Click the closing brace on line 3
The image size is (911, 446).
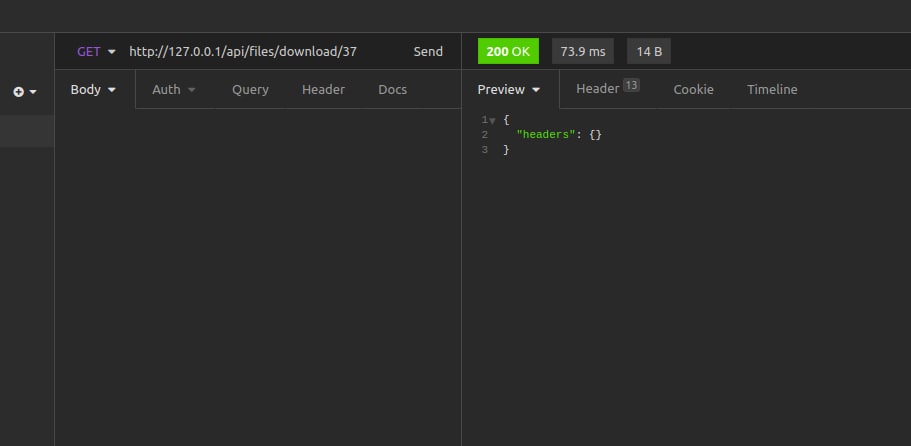pyautogui.click(x=506, y=150)
